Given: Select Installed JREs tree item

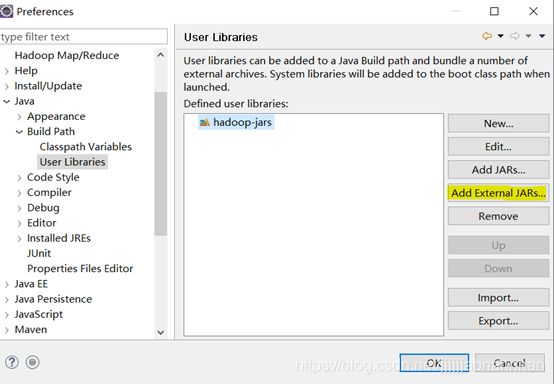Looking at the screenshot, I should [x=59, y=238].
